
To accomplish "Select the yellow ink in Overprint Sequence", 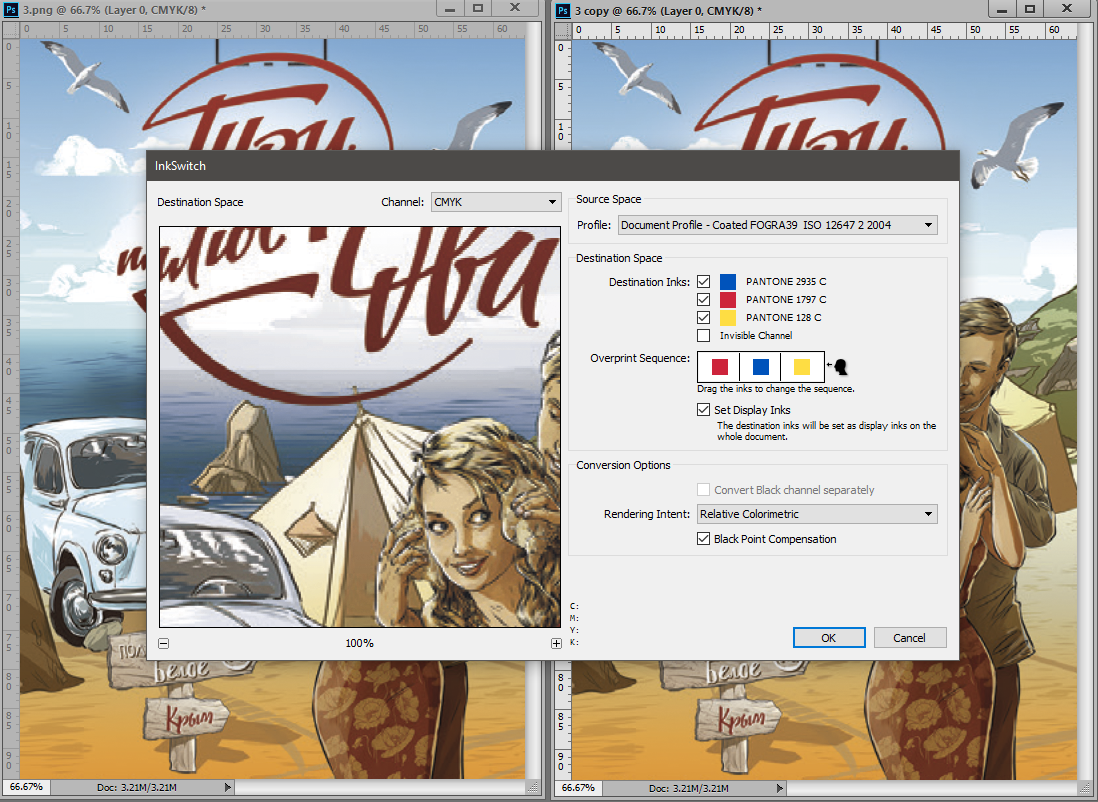I will [802, 366].
